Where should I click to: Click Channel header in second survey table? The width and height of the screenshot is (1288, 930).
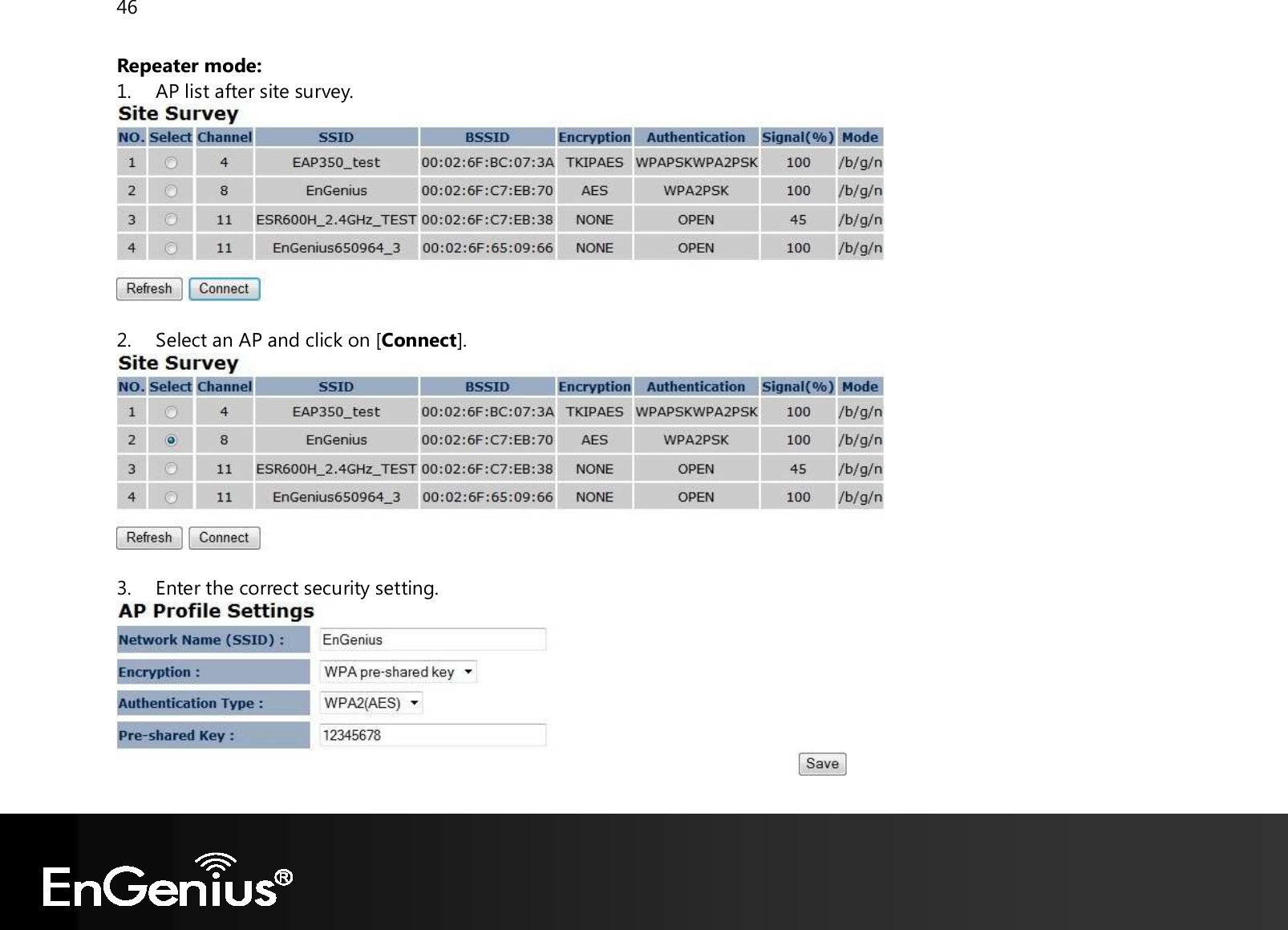[225, 387]
